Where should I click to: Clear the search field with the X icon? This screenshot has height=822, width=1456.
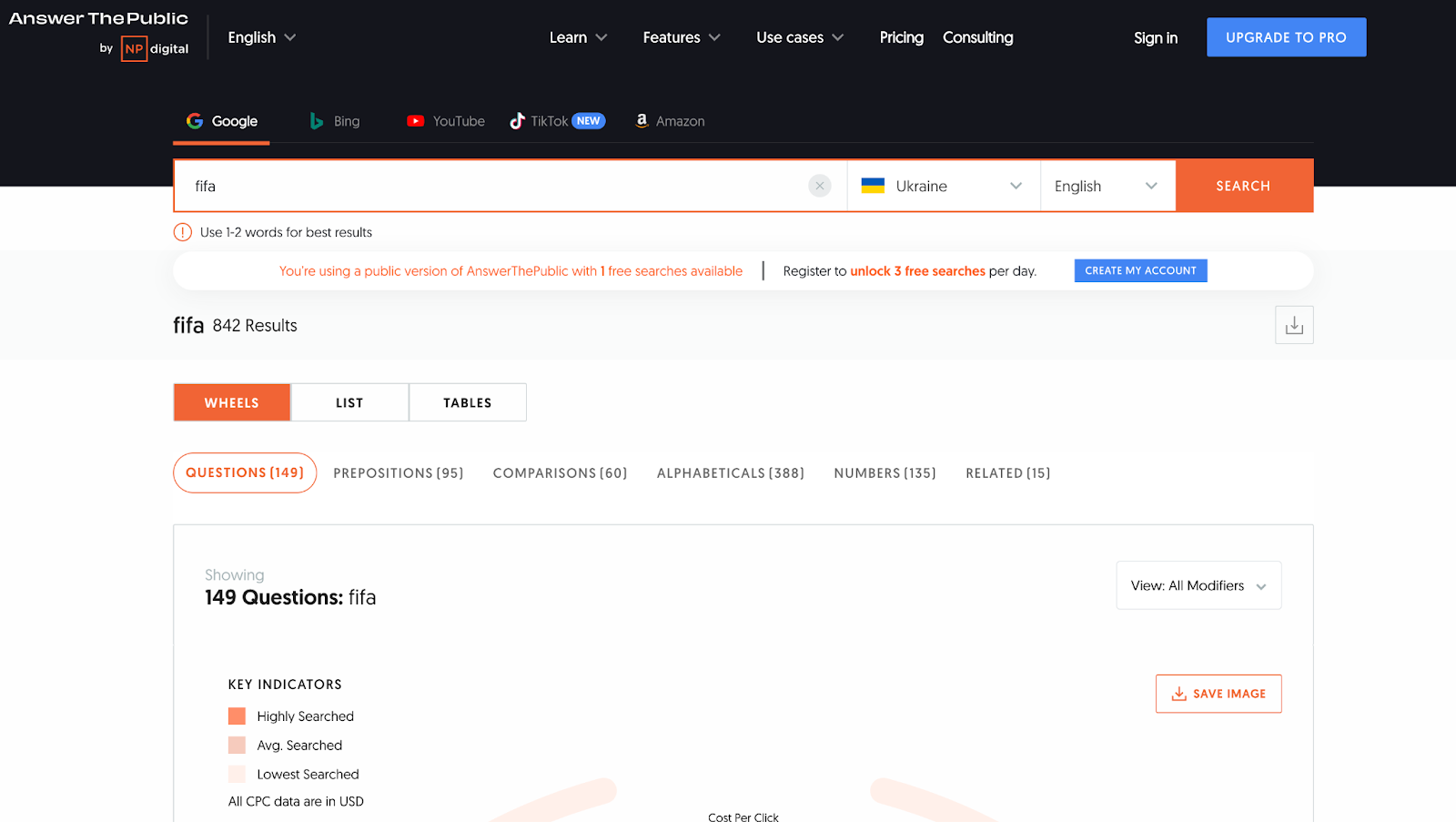coord(820,186)
